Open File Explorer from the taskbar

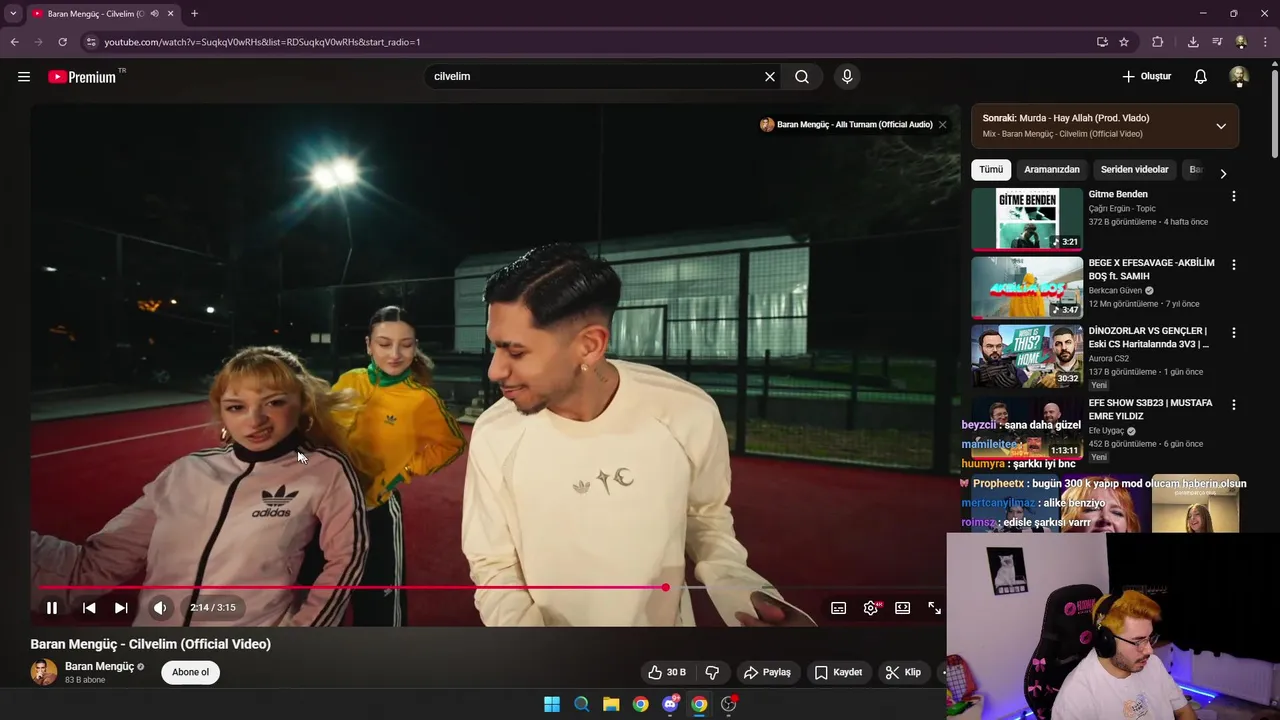611,704
